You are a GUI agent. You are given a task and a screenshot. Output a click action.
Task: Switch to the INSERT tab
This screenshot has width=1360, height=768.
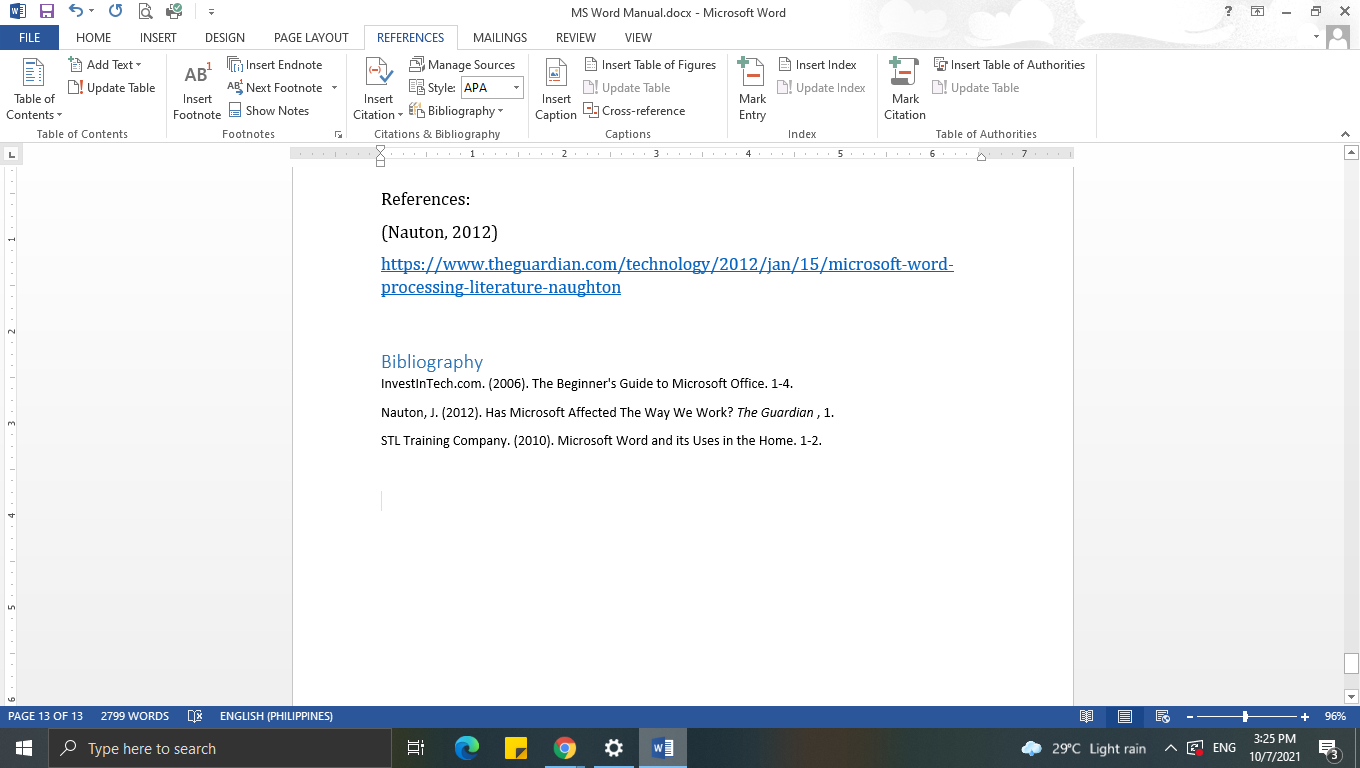(x=158, y=38)
